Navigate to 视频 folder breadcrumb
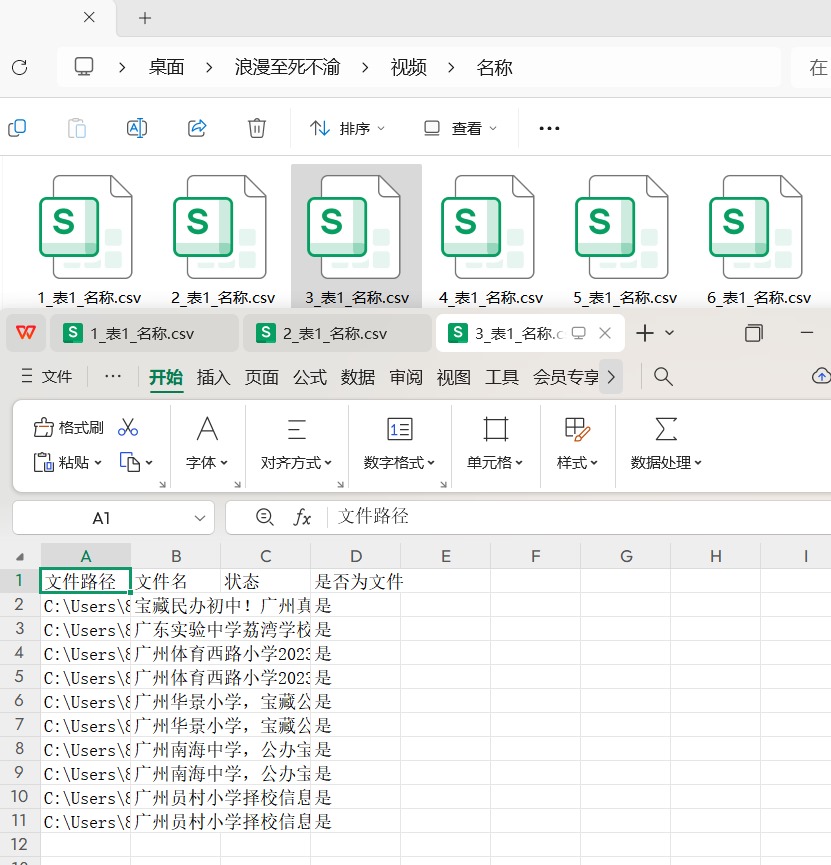 [408, 67]
